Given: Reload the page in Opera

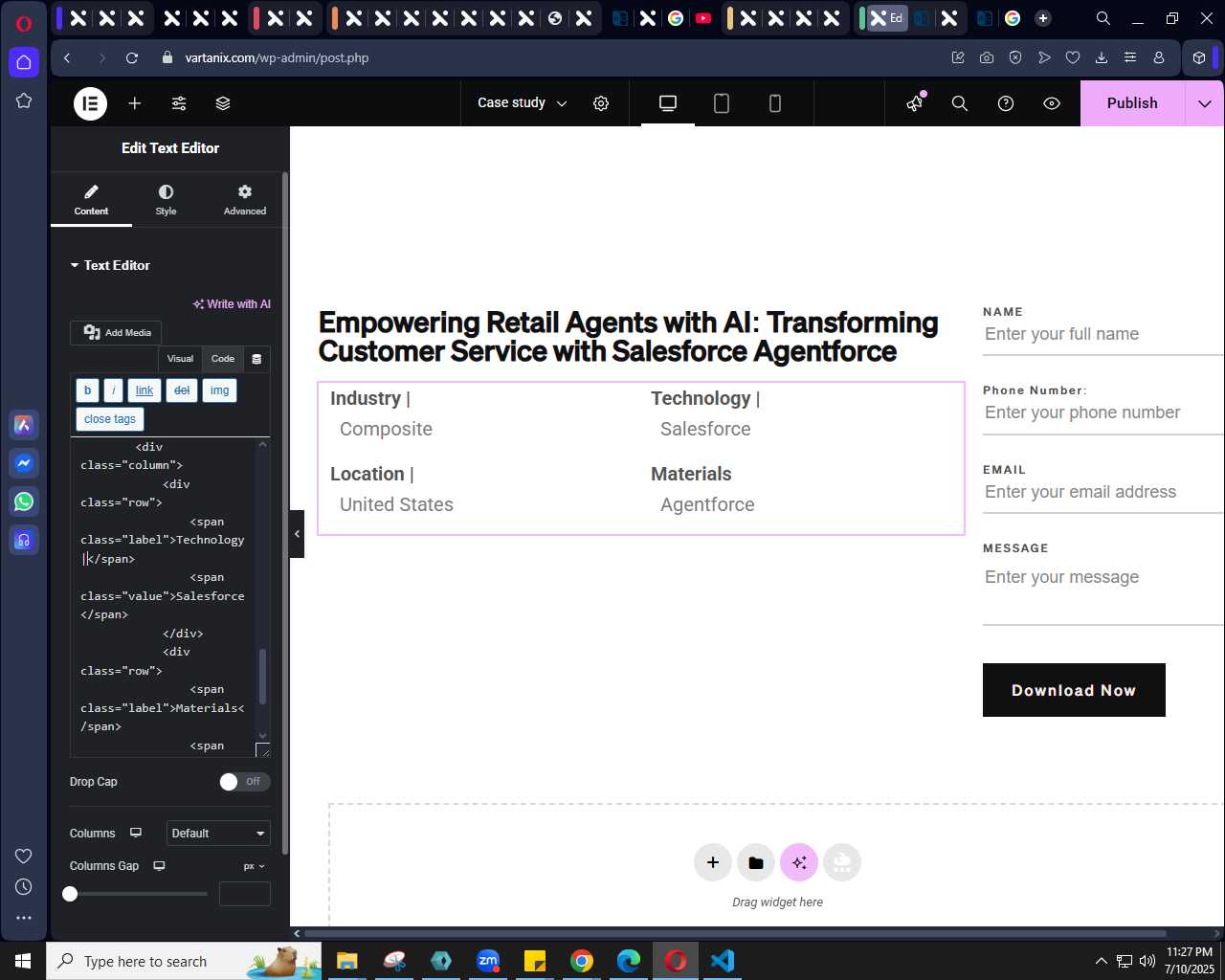Looking at the screenshot, I should click(x=132, y=57).
